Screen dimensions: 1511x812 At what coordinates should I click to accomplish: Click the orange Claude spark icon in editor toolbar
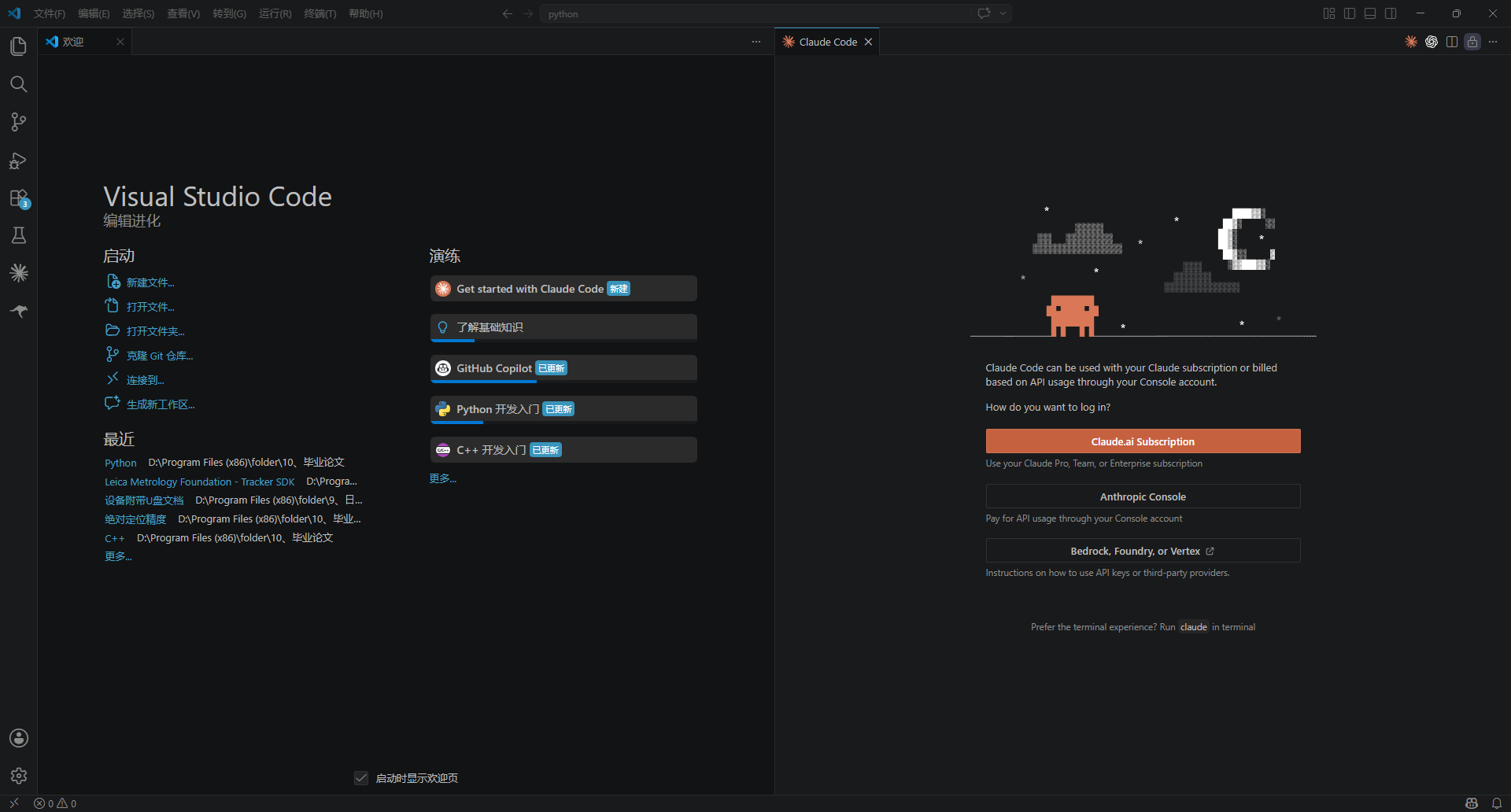click(1411, 42)
